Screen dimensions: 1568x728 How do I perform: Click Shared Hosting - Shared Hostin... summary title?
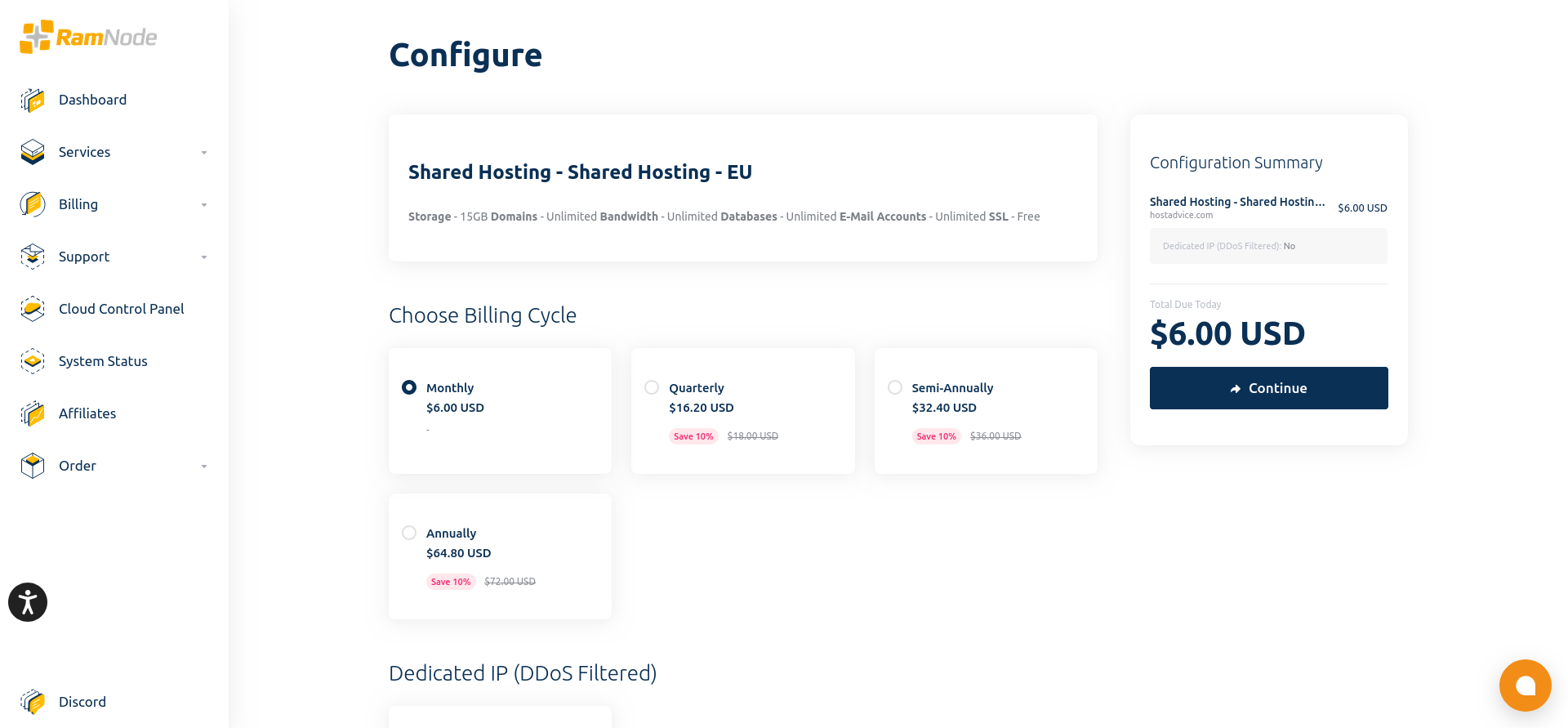(1237, 202)
